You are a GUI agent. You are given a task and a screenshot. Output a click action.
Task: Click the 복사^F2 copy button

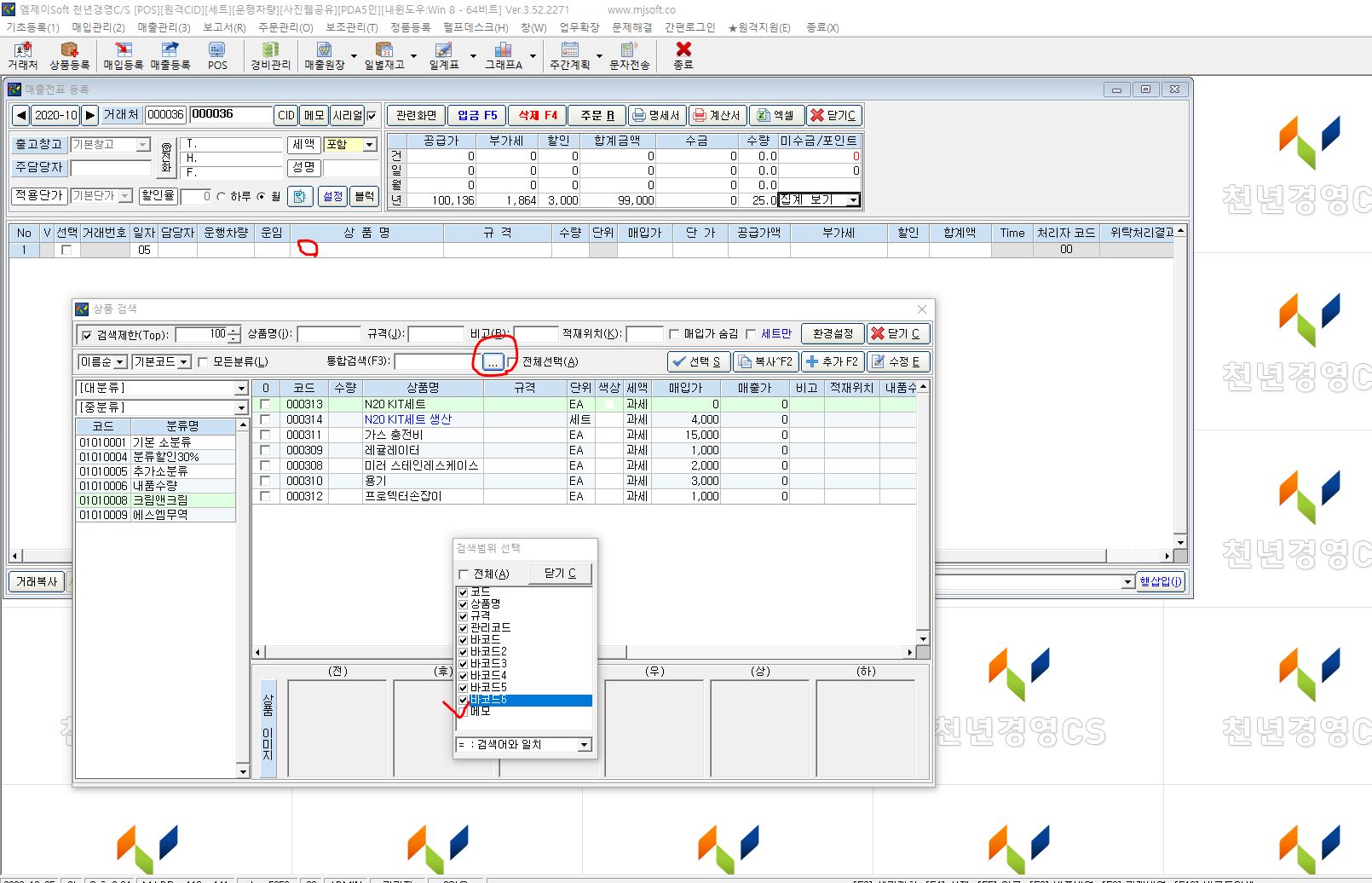coord(766,361)
